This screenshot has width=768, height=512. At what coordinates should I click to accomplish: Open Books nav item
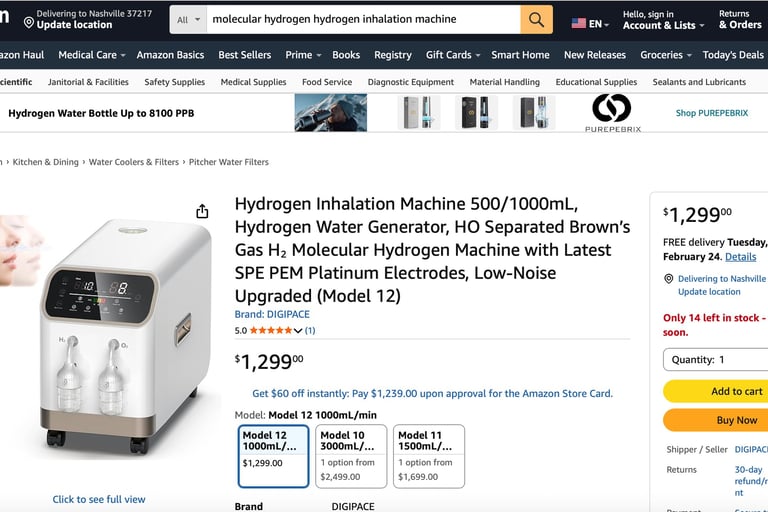(x=346, y=55)
